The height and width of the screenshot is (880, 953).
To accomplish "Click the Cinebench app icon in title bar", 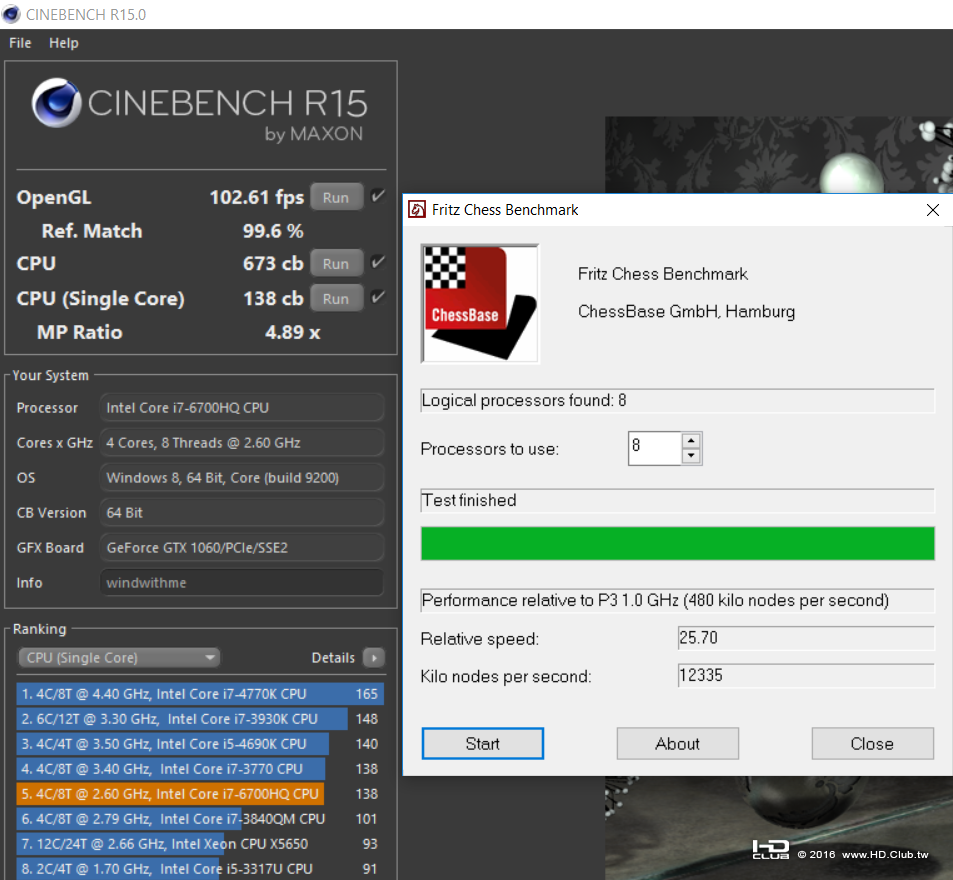I will (x=11, y=14).
